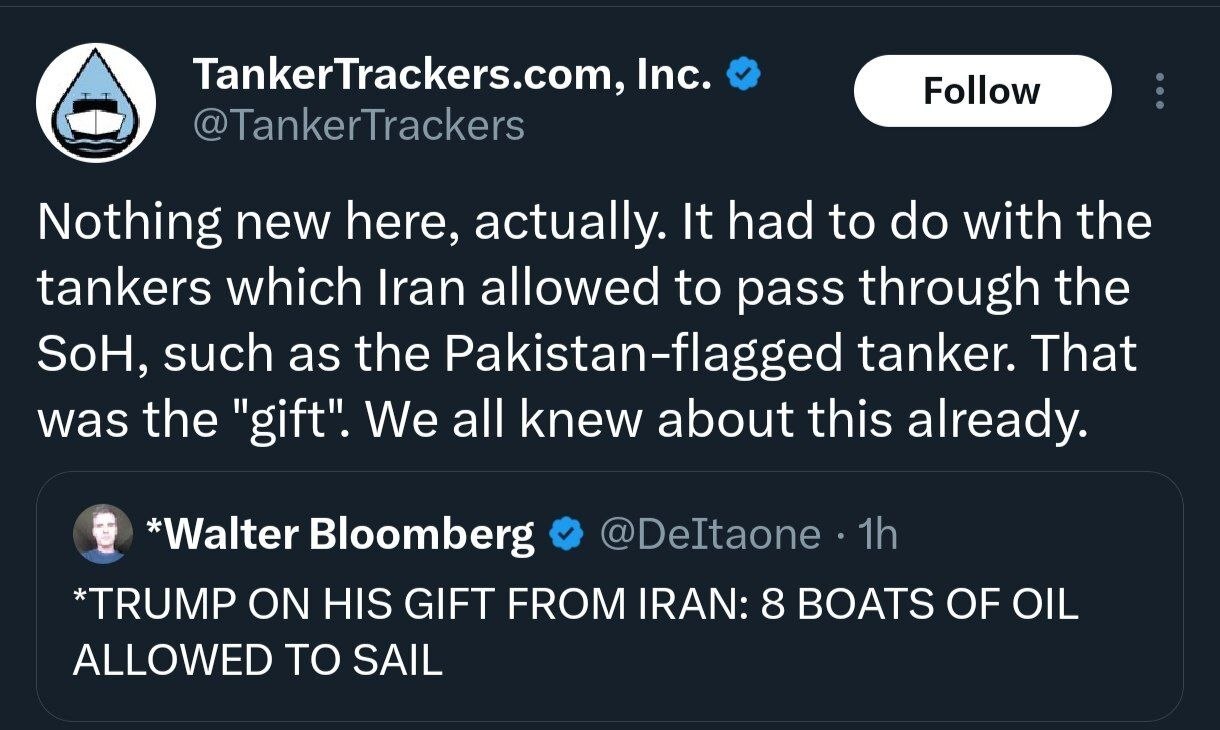Click the "ALLOWED TO SAIL" line
Image resolution: width=1220 pixels, height=730 pixels.
[x=258, y=660]
